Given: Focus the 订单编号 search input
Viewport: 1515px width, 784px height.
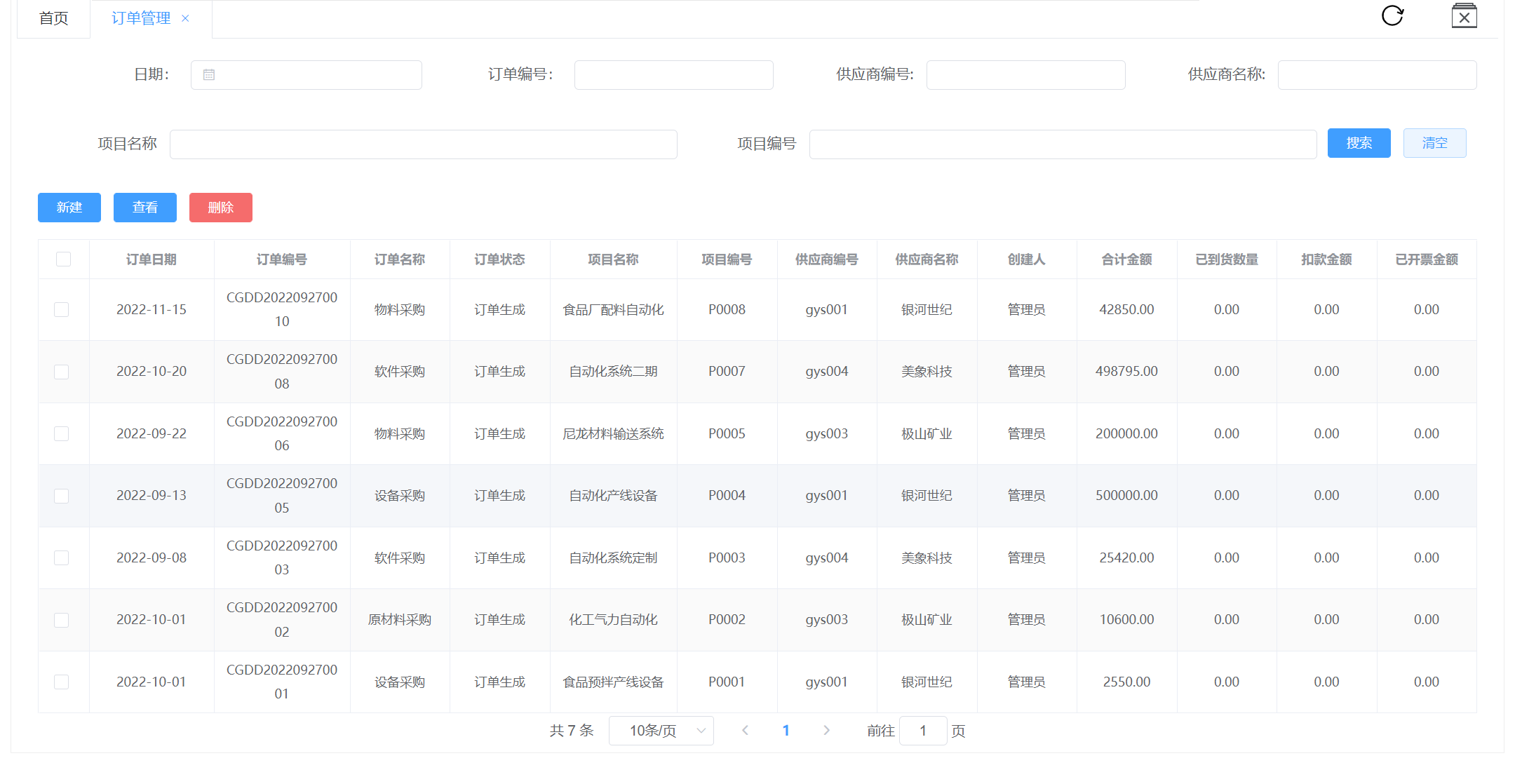Looking at the screenshot, I should pyautogui.click(x=673, y=75).
